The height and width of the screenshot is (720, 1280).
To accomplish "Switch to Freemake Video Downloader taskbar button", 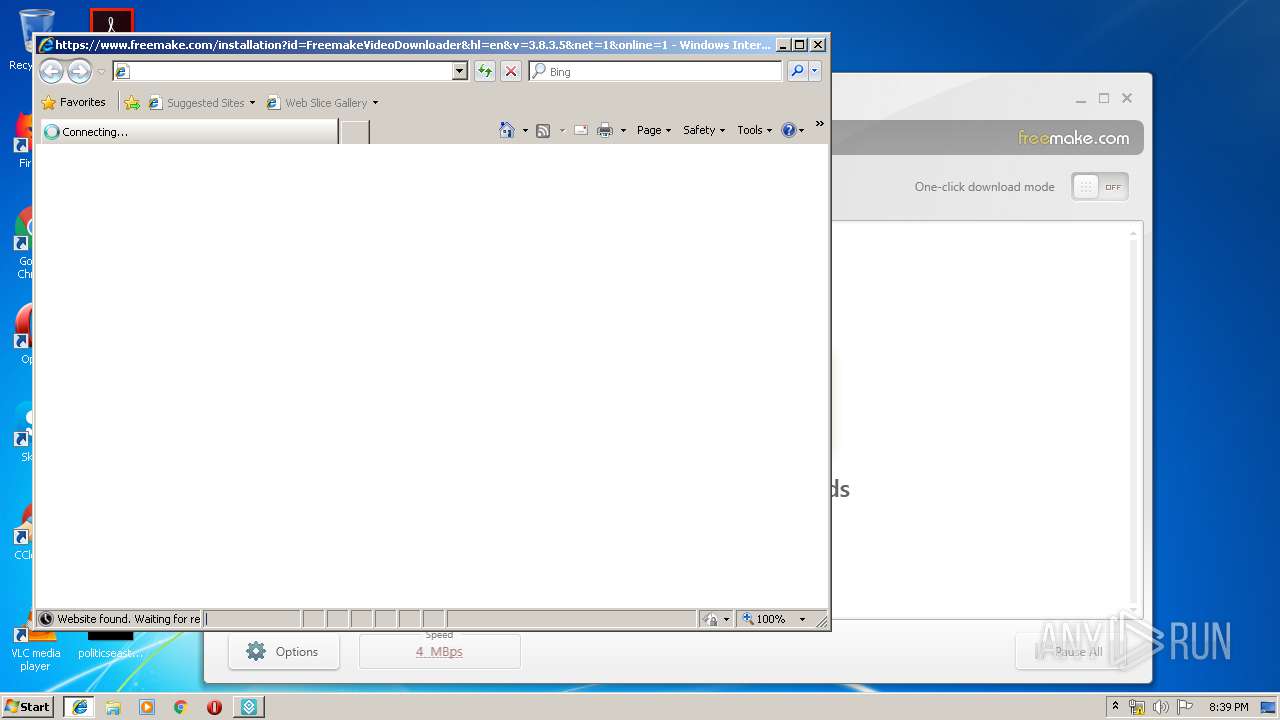I will point(249,707).
